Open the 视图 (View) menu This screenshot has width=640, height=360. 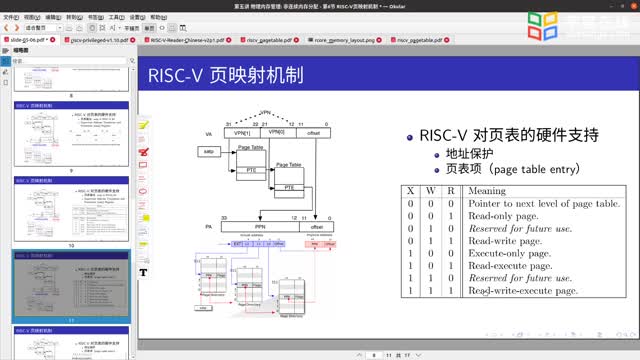point(32,17)
